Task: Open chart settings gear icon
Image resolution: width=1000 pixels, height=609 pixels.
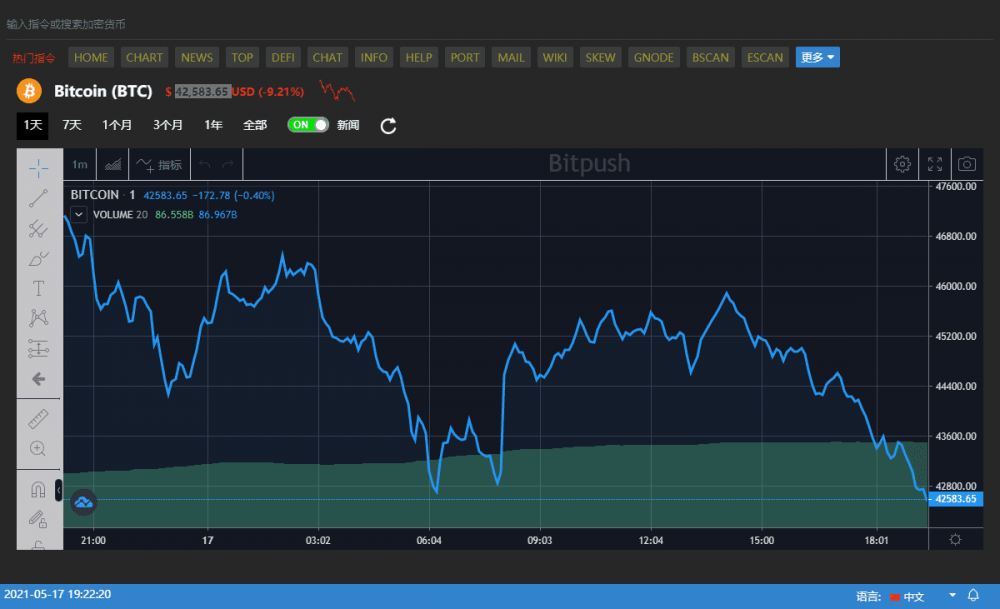Action: pyautogui.click(x=902, y=164)
